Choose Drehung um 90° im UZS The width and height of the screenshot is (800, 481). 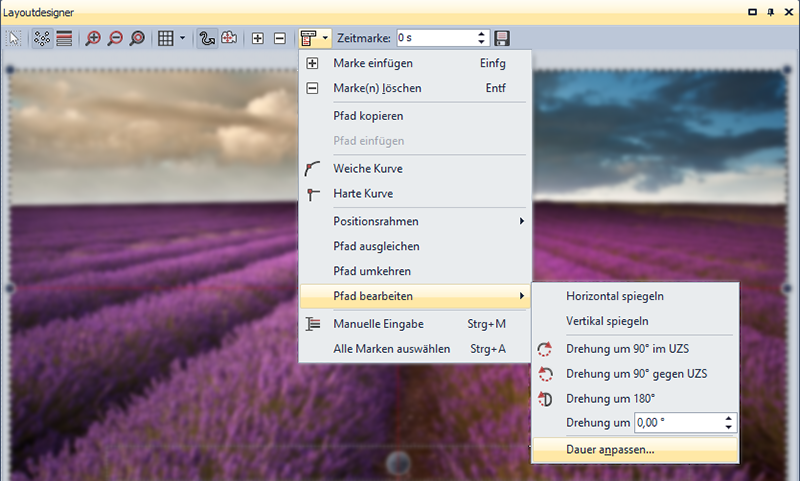tap(635, 349)
